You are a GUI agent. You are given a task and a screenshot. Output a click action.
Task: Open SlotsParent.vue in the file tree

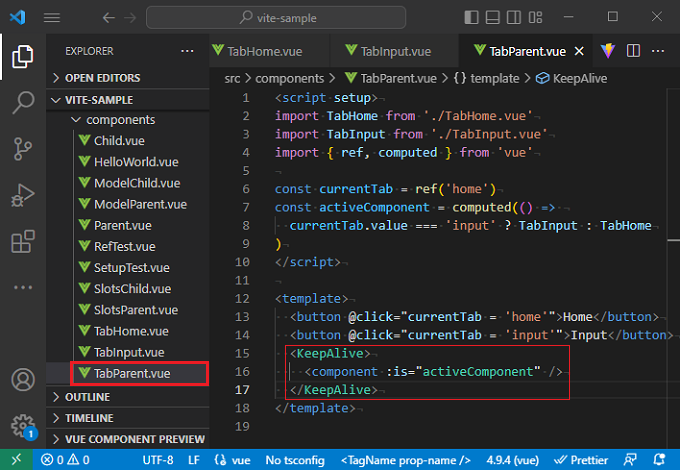(128, 310)
